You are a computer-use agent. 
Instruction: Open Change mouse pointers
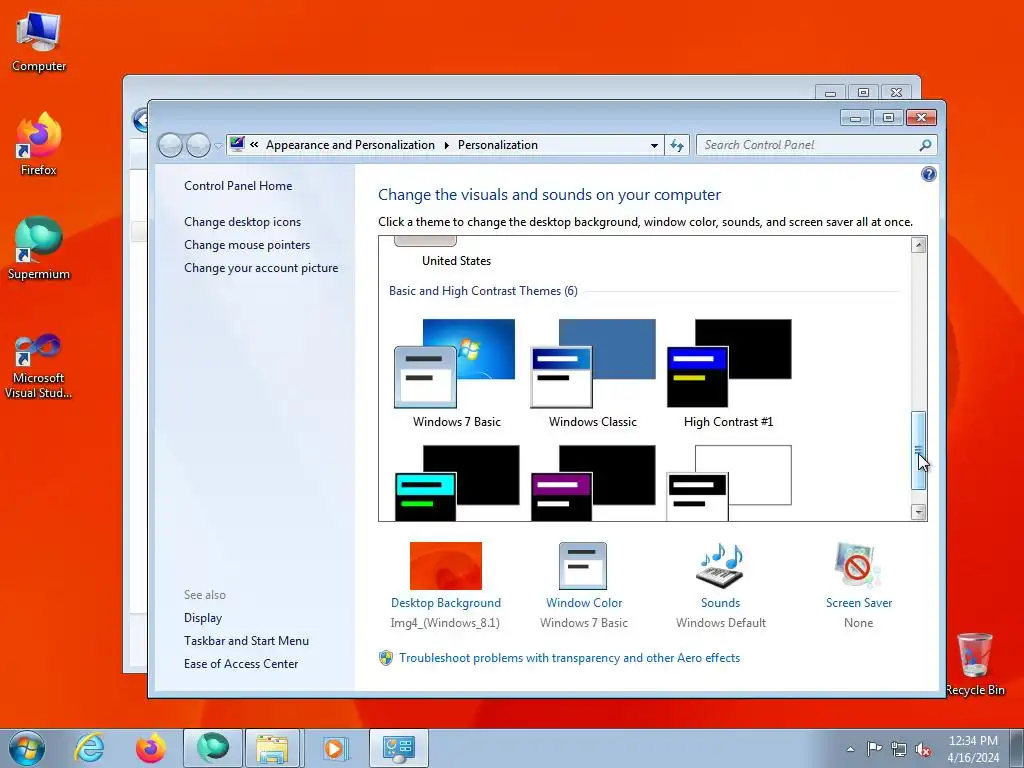coord(247,244)
